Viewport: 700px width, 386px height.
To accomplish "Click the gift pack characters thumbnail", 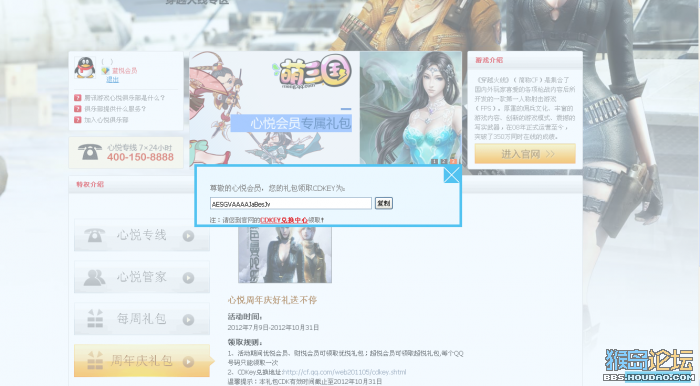I will point(285,254).
